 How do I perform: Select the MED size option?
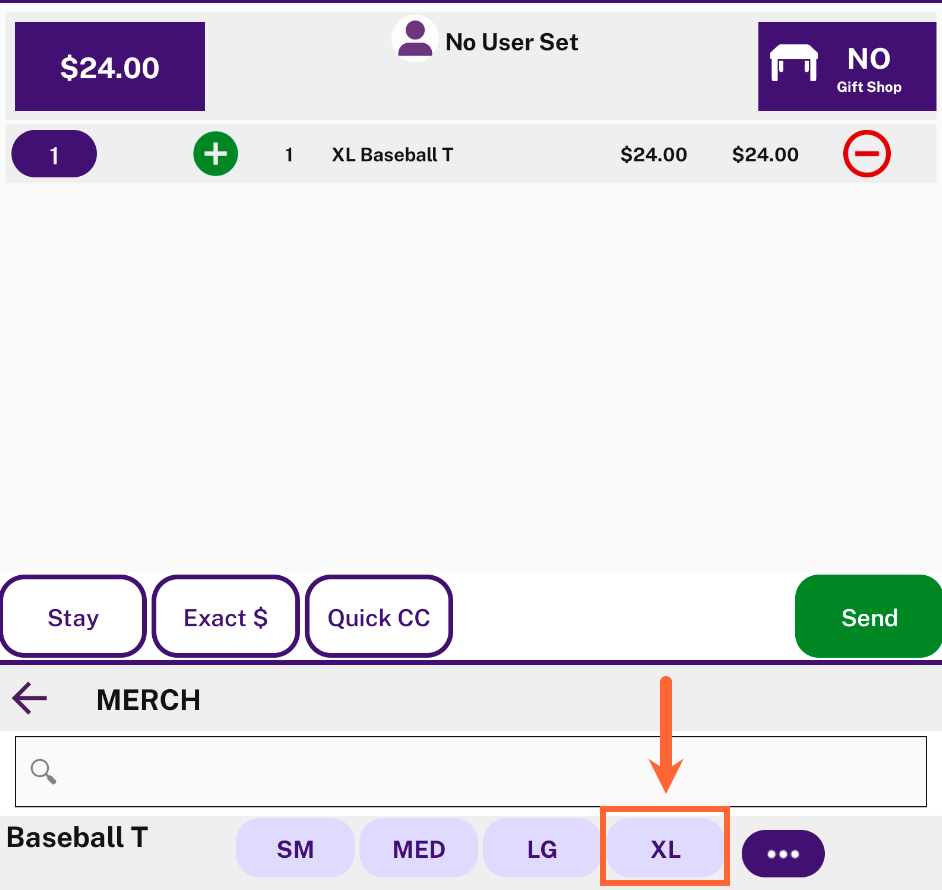pos(419,848)
